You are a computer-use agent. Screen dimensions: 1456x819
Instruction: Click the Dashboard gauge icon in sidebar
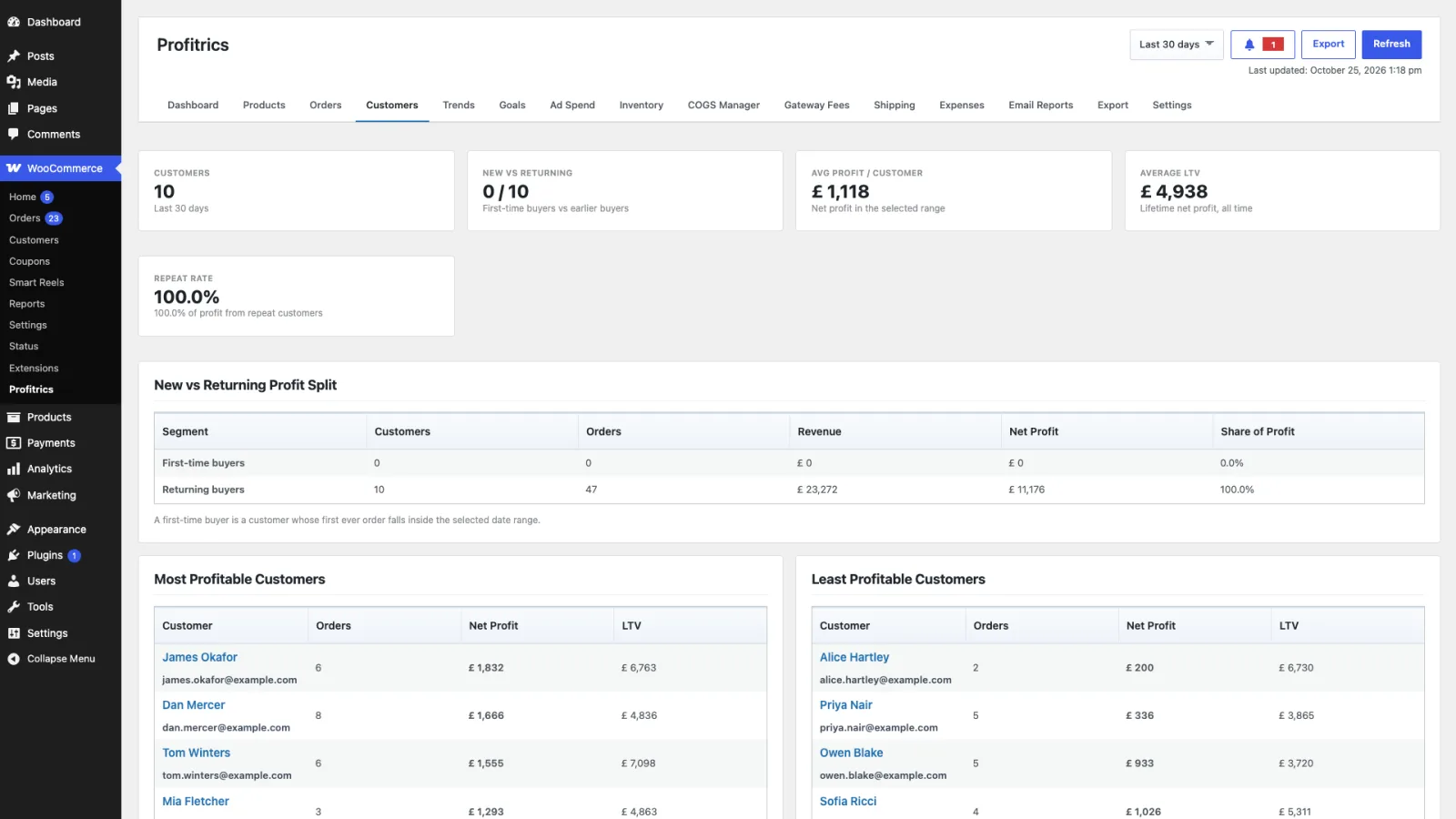coord(14,22)
